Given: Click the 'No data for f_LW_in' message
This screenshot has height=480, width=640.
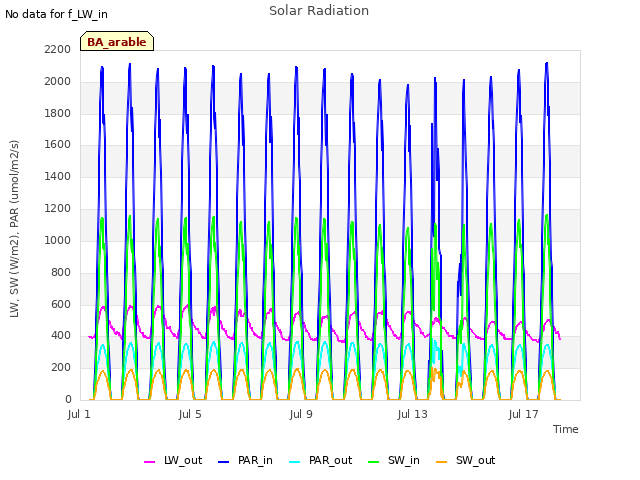Looking at the screenshot, I should [x=56, y=14].
